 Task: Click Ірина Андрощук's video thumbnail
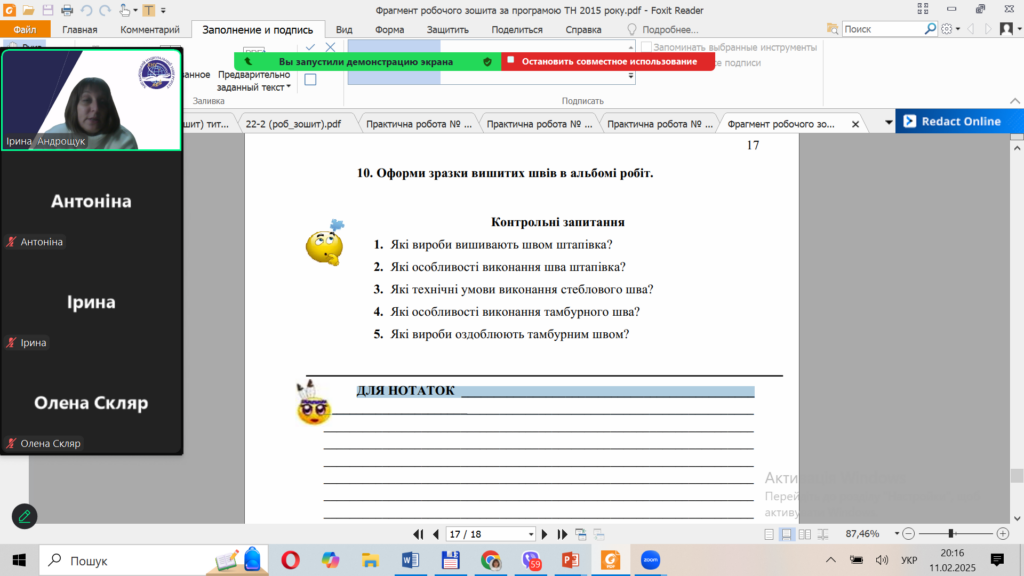click(91, 100)
